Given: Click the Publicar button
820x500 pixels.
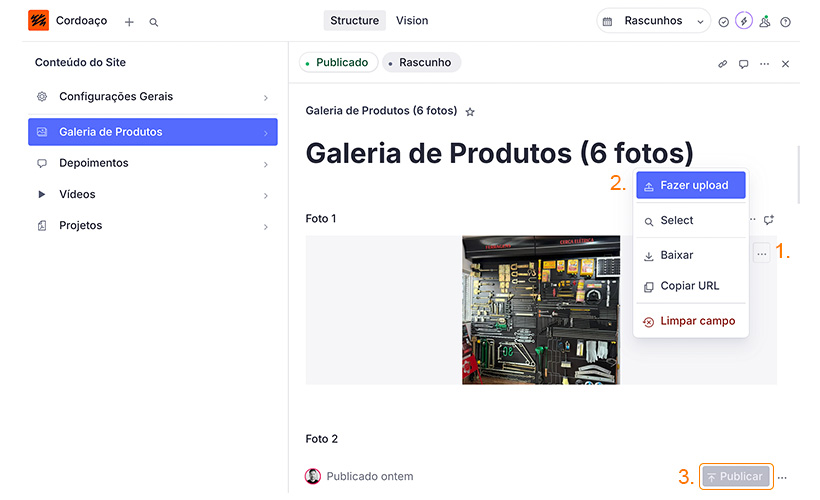Looking at the screenshot, I should [x=736, y=476].
